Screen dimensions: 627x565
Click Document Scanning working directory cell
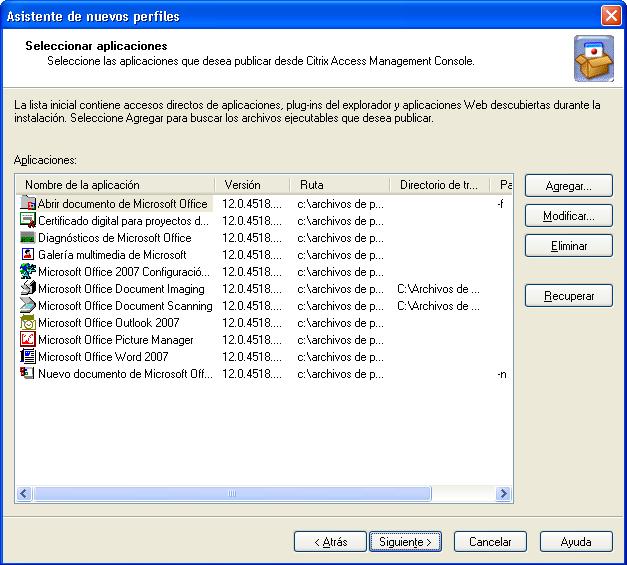point(439,306)
